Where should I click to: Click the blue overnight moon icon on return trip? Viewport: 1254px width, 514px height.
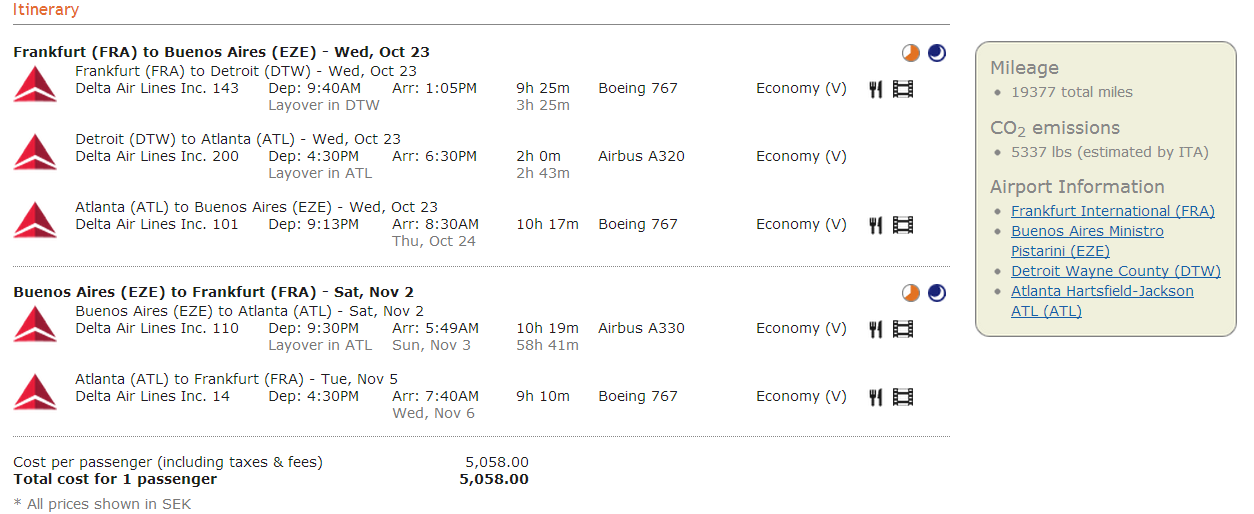tap(937, 293)
